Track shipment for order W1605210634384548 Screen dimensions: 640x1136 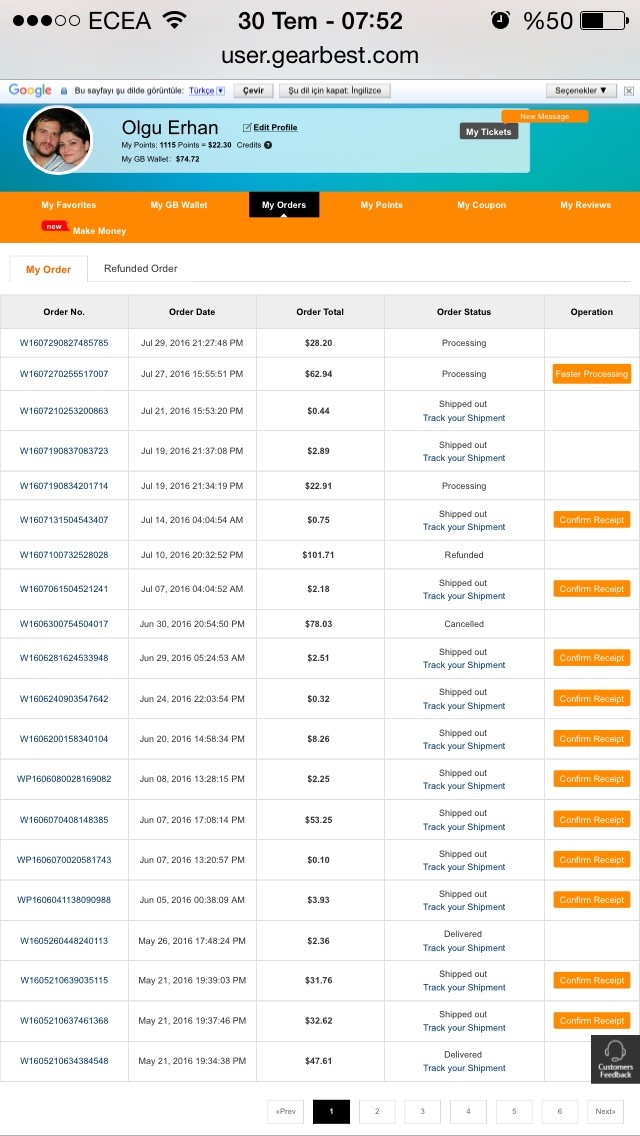(x=464, y=1068)
